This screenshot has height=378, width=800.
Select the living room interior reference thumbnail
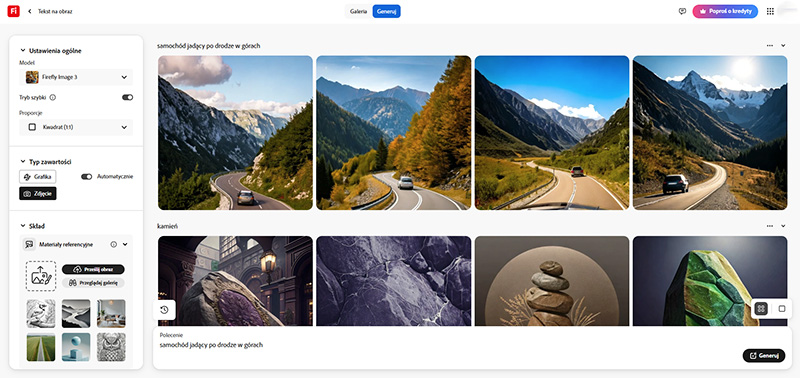click(x=111, y=313)
